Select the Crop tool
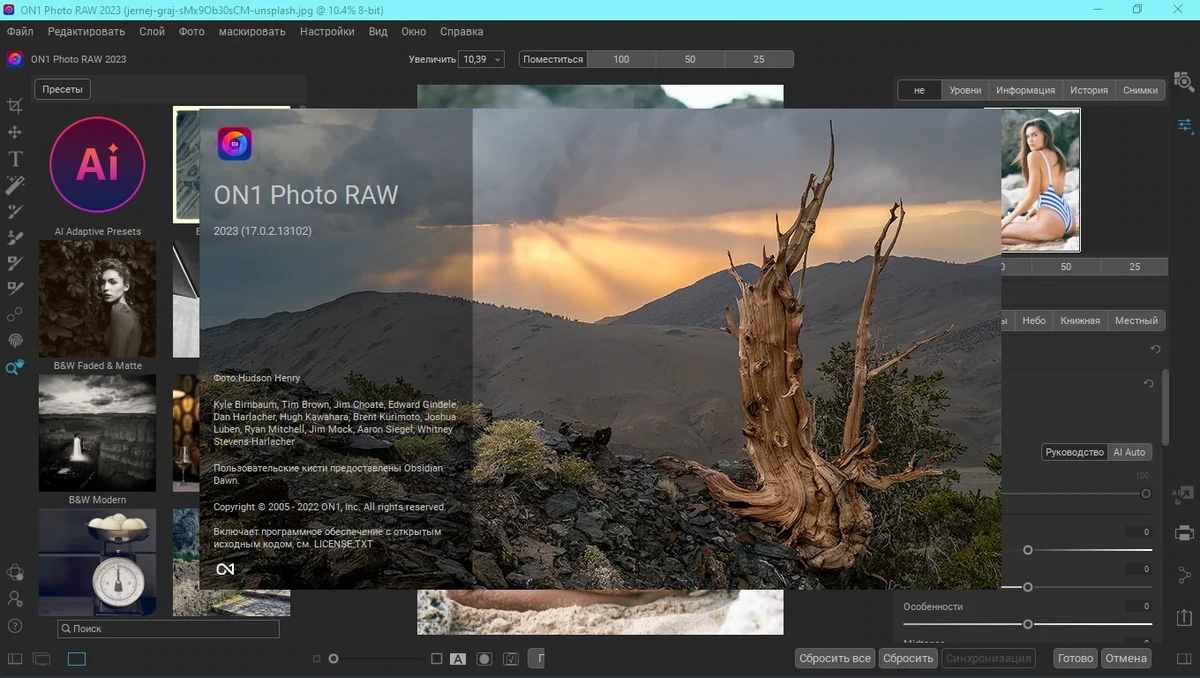 coord(15,105)
